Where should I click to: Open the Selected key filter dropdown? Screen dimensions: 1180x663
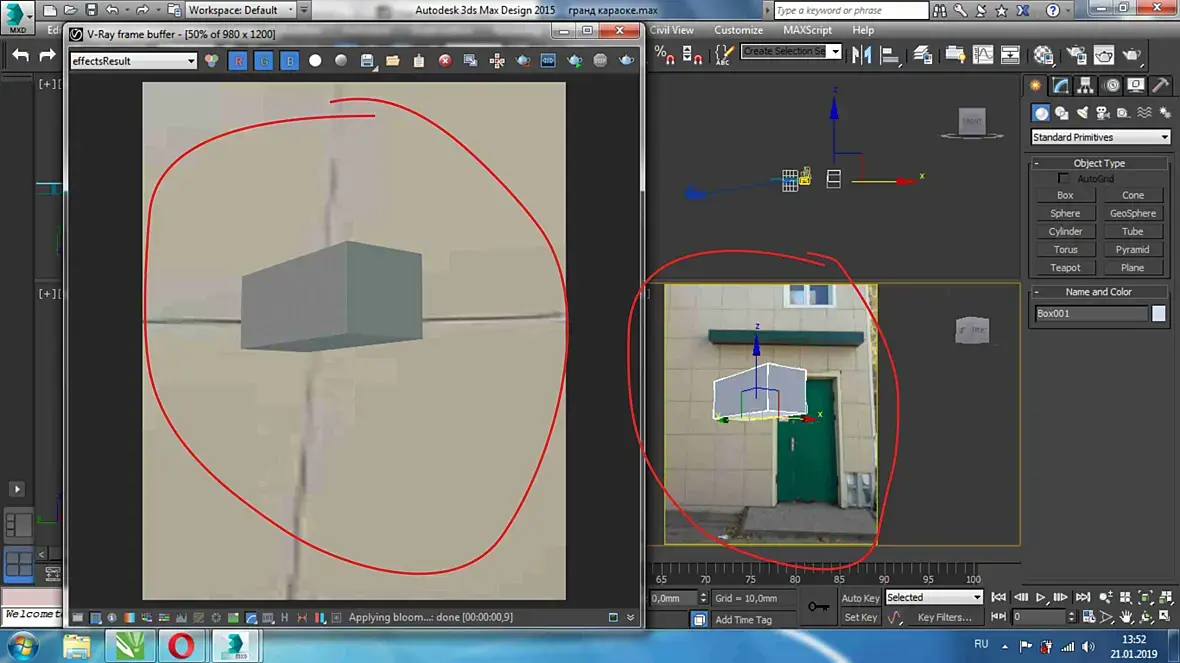(934, 598)
